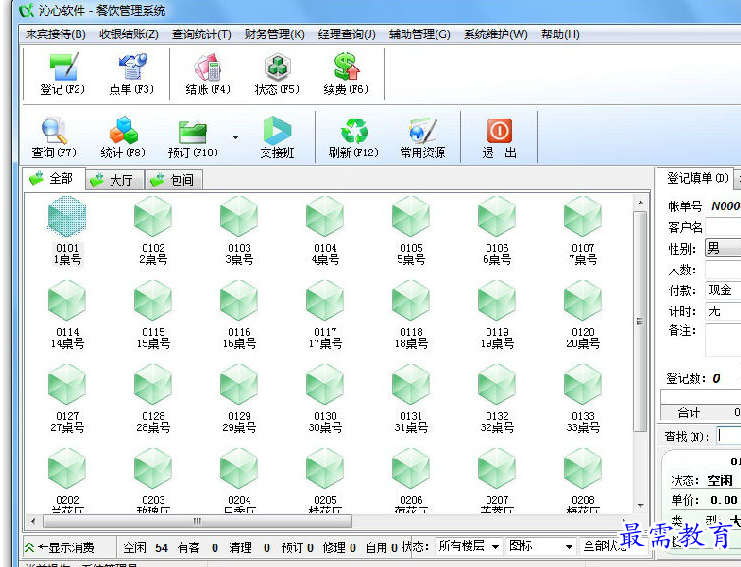This screenshot has width=741, height=567.
Task: Expand the 预订 dropdown arrow
Action: pos(235,137)
